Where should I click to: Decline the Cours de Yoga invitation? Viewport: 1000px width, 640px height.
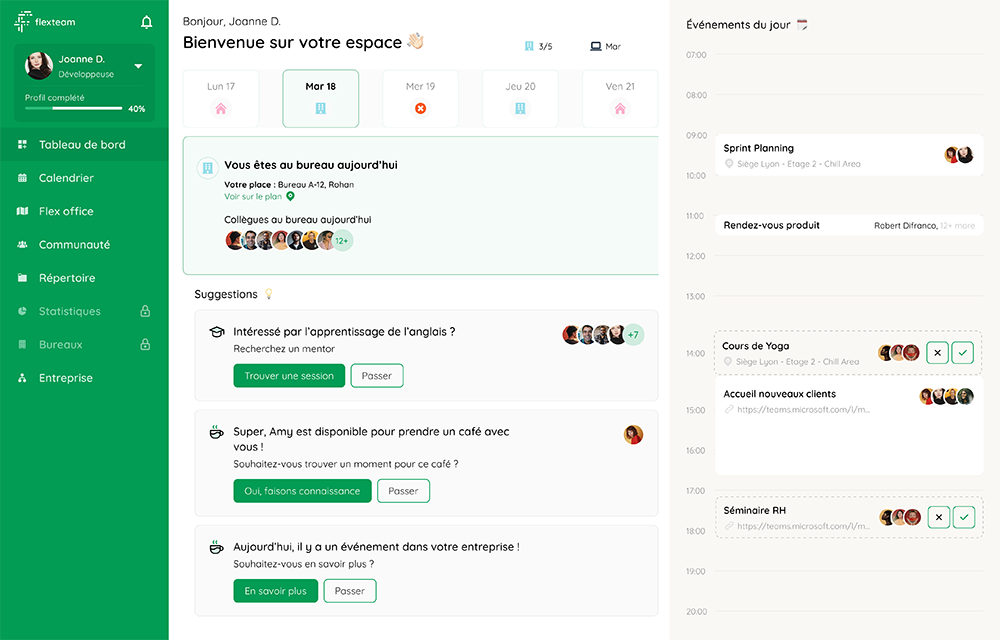(x=937, y=352)
